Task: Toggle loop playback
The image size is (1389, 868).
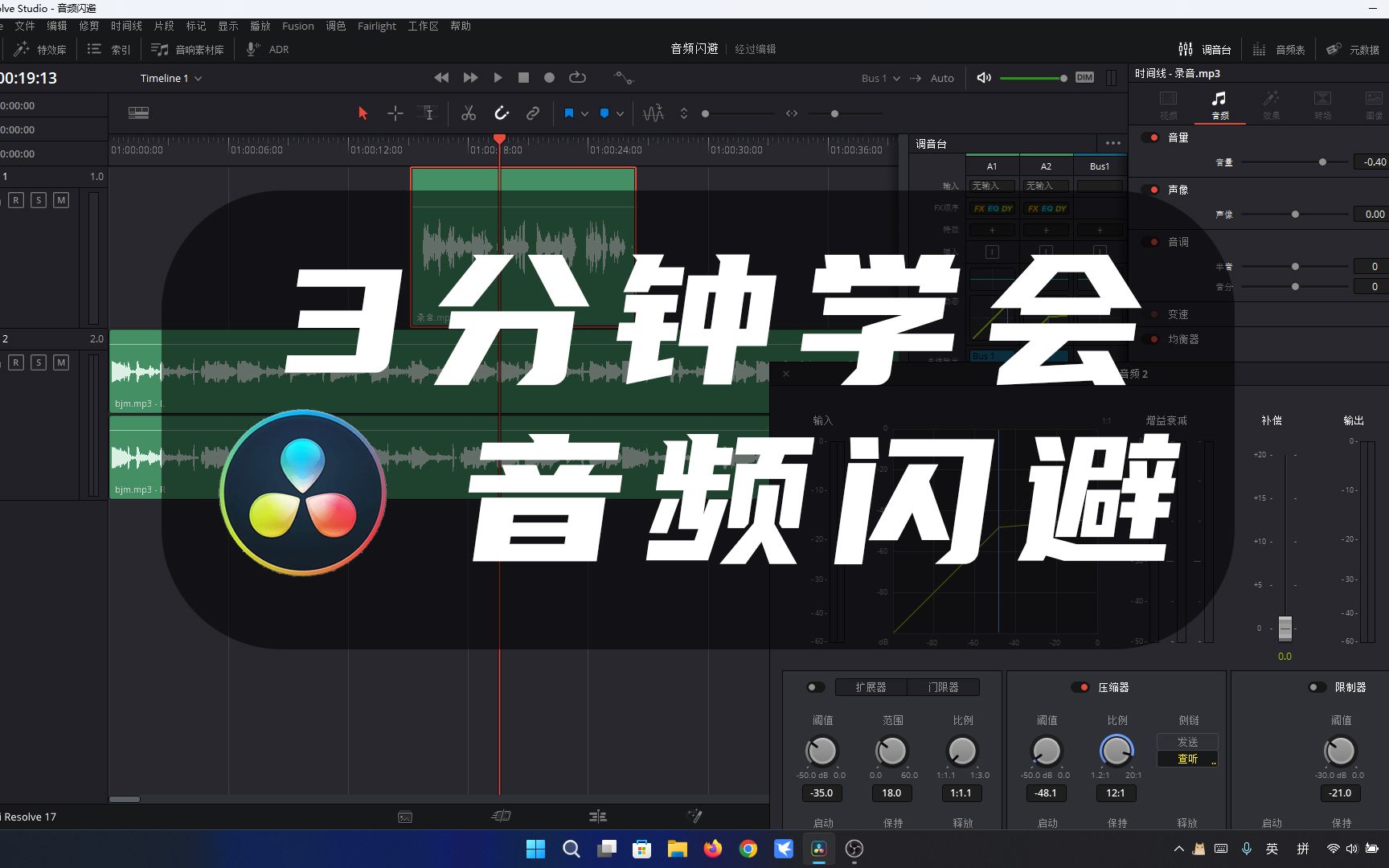Action: pos(577,78)
